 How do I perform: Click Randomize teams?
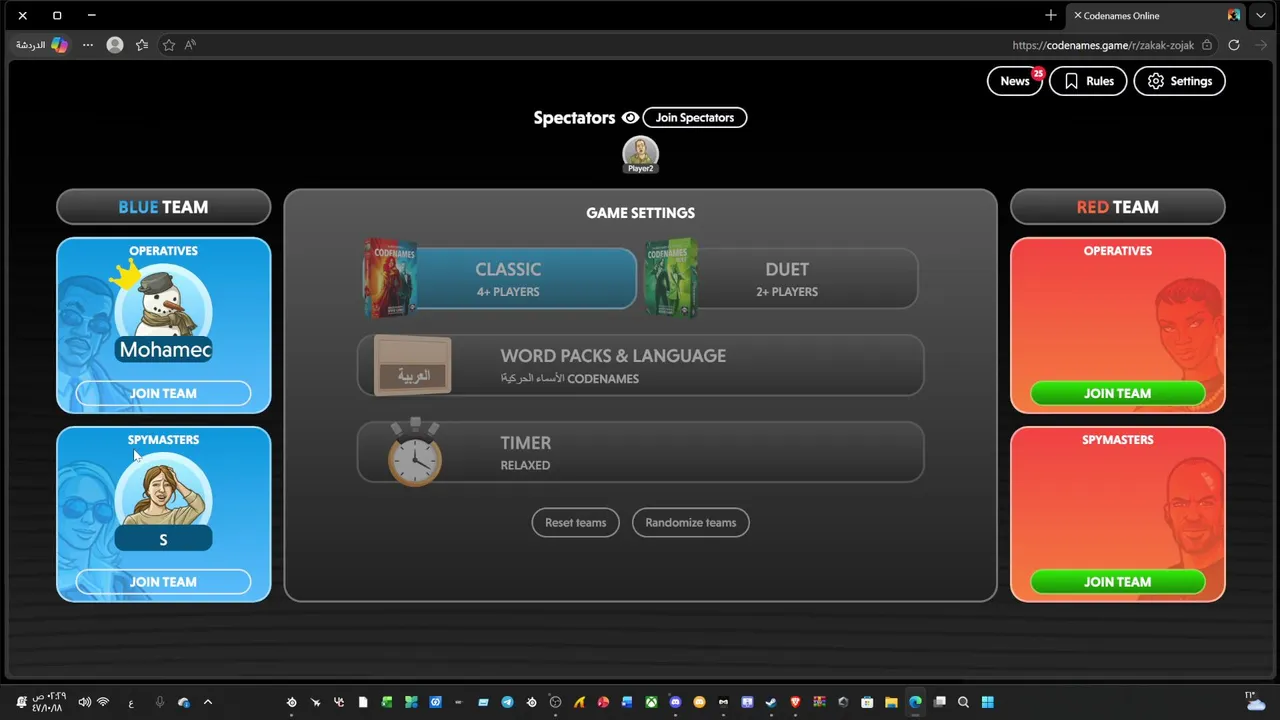click(x=690, y=522)
